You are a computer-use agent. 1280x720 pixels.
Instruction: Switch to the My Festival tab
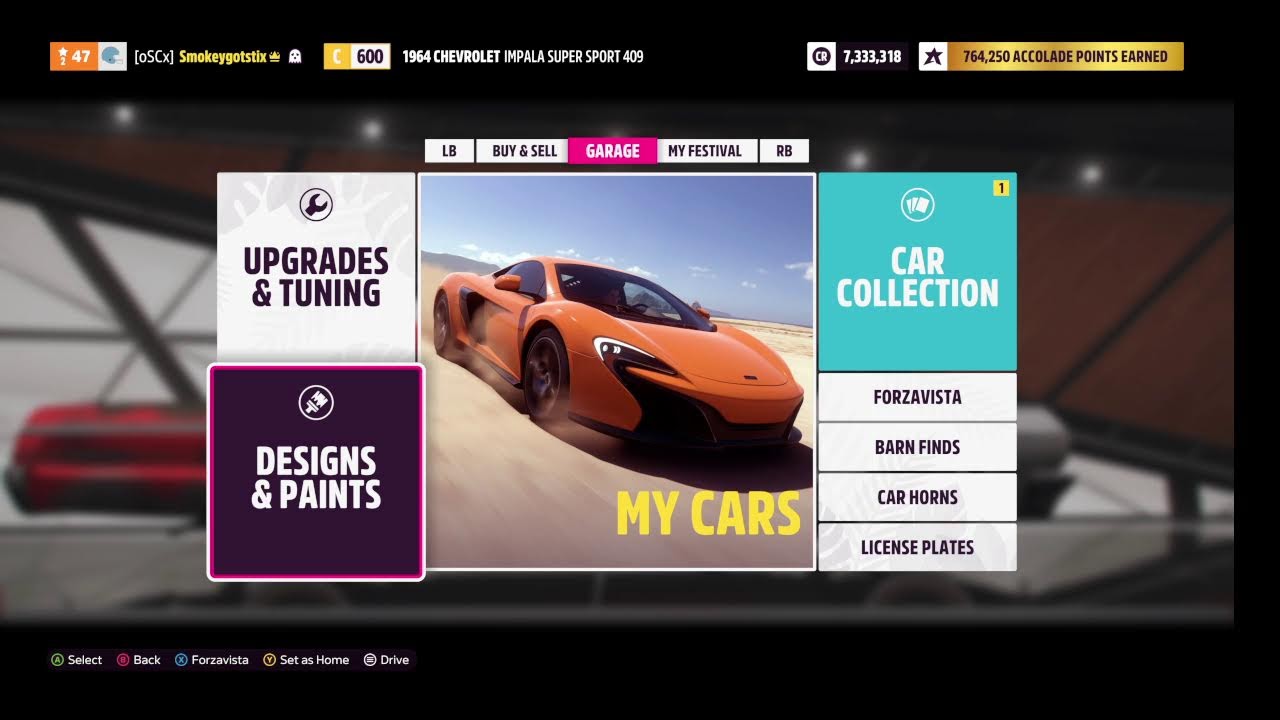[705, 151]
